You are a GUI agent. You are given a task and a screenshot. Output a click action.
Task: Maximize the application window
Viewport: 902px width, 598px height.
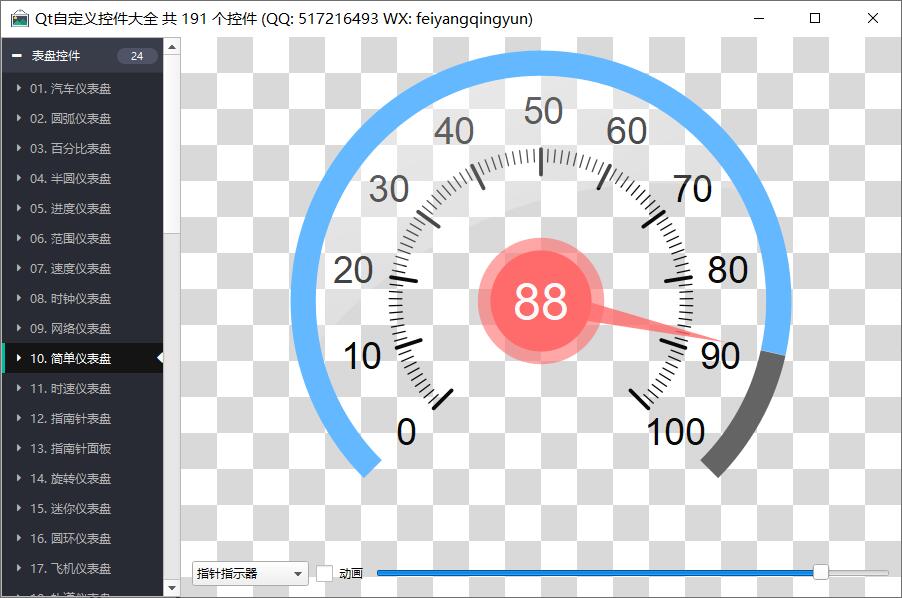click(815, 18)
